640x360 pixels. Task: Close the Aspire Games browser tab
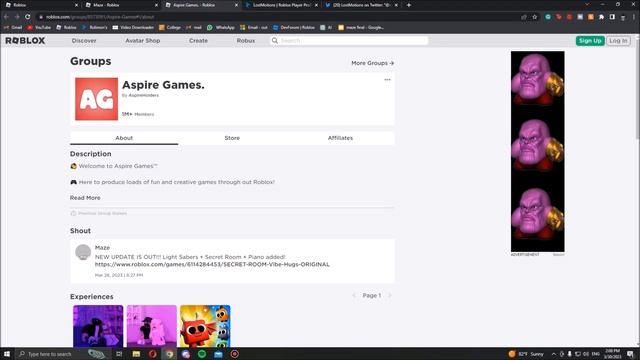coord(236,5)
